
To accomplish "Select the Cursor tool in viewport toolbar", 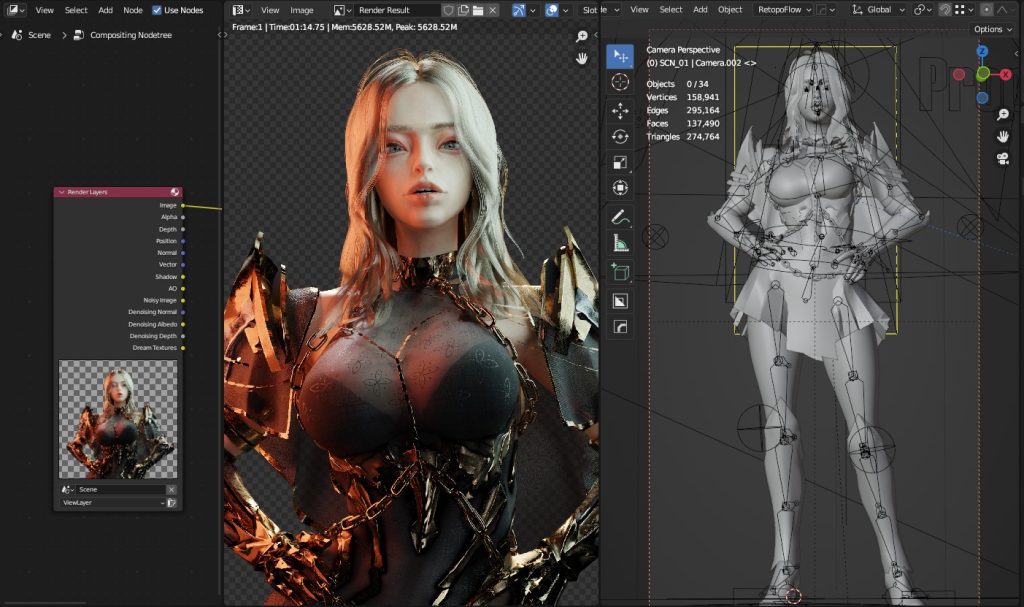I will click(x=620, y=82).
